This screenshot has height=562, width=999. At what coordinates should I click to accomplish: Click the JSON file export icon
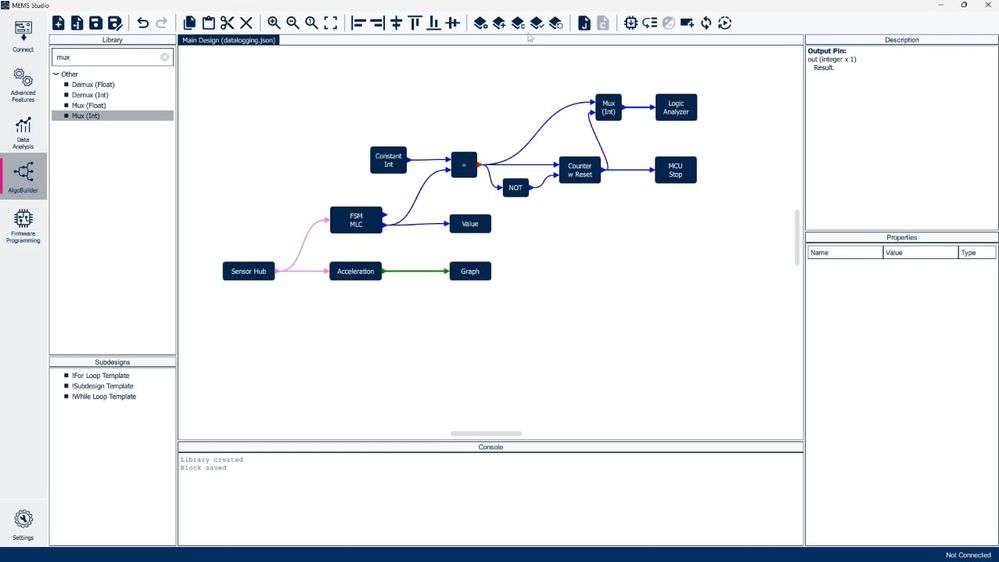(x=584, y=23)
